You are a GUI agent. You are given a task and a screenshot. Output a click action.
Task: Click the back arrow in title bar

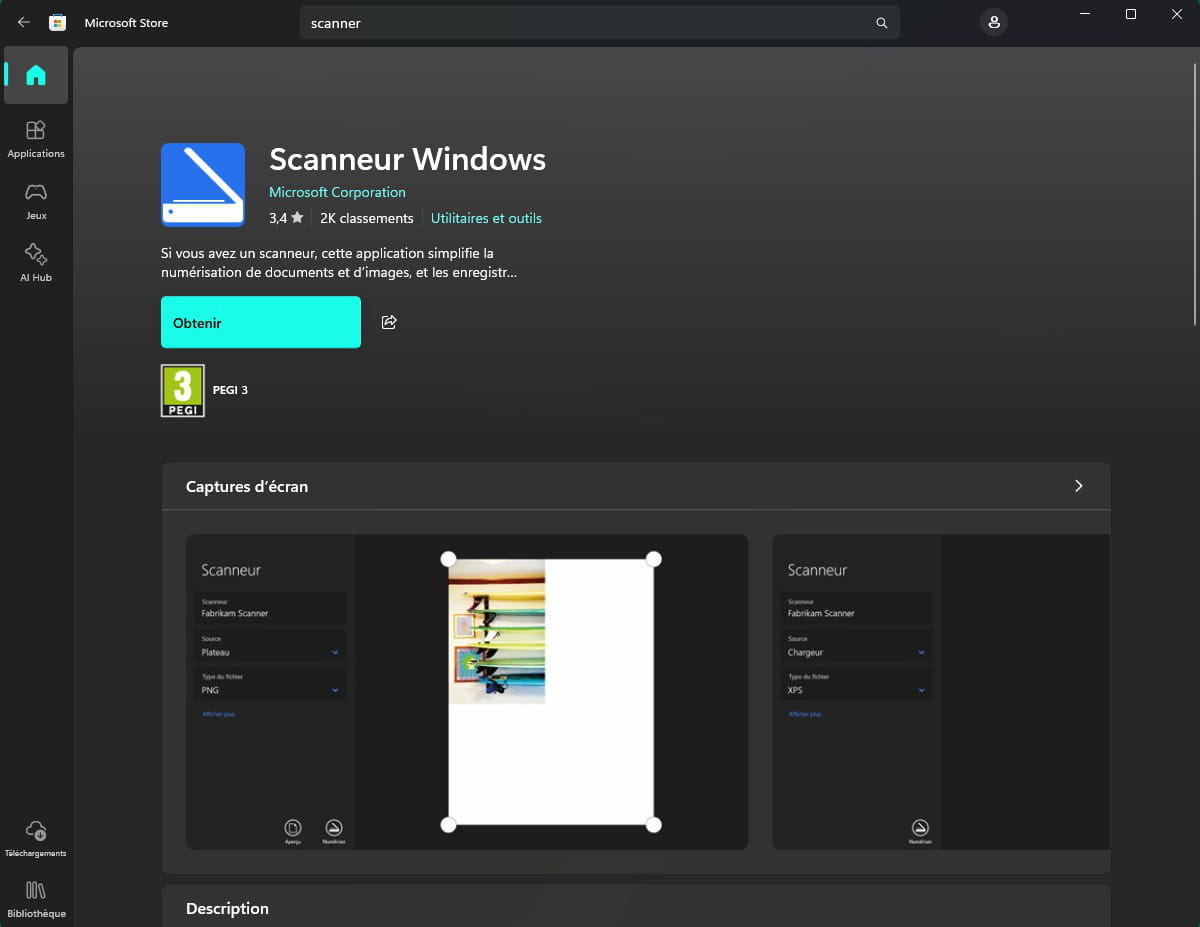click(x=24, y=22)
